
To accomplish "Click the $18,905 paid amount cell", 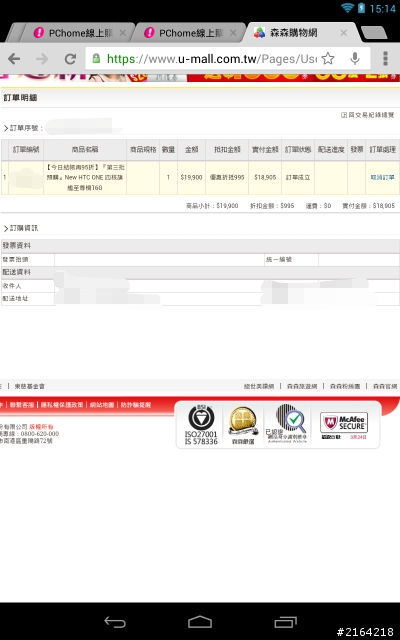I will 265,178.
